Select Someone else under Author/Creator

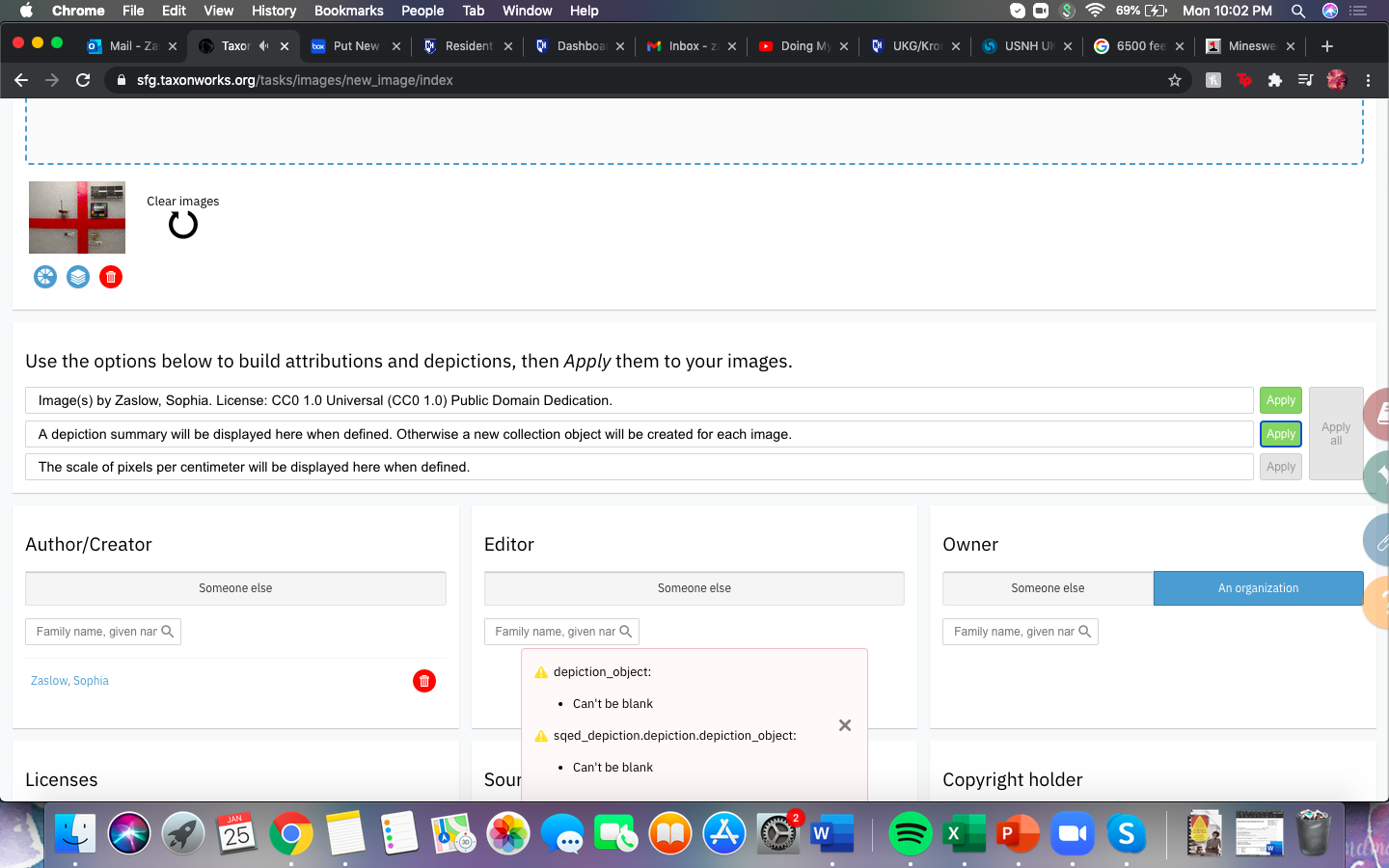[235, 588]
